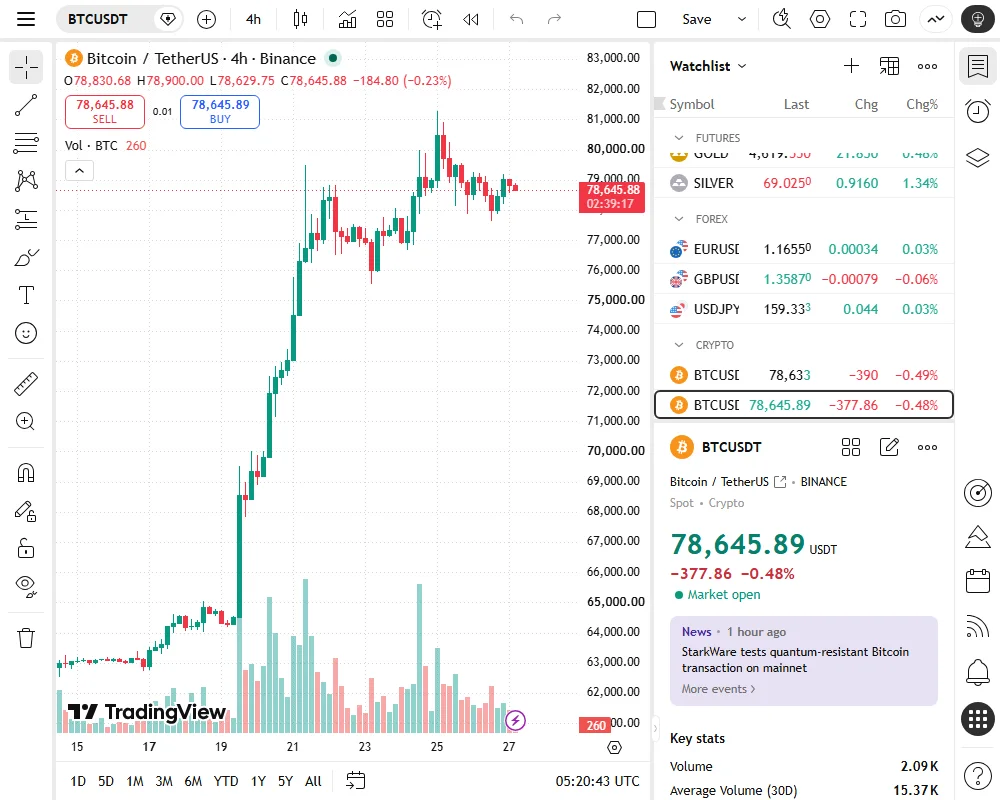Open the Fibonacci retracement tools
The height and width of the screenshot is (800, 1000).
26,143
